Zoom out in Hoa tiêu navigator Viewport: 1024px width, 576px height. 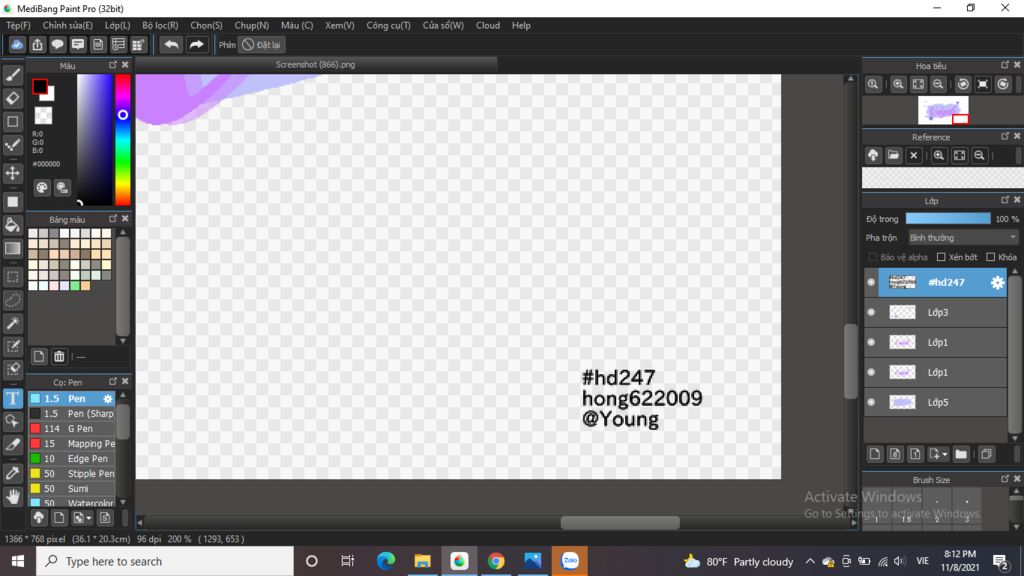point(938,84)
